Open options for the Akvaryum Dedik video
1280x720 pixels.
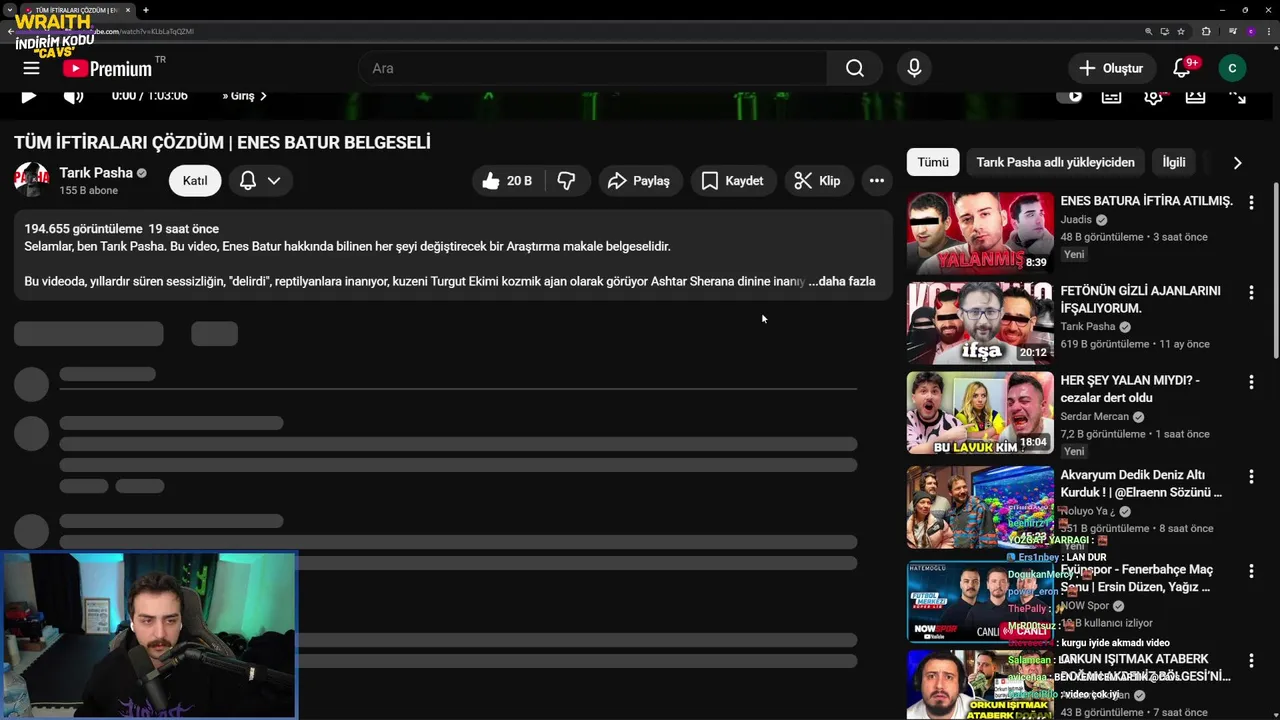tap(1251, 477)
